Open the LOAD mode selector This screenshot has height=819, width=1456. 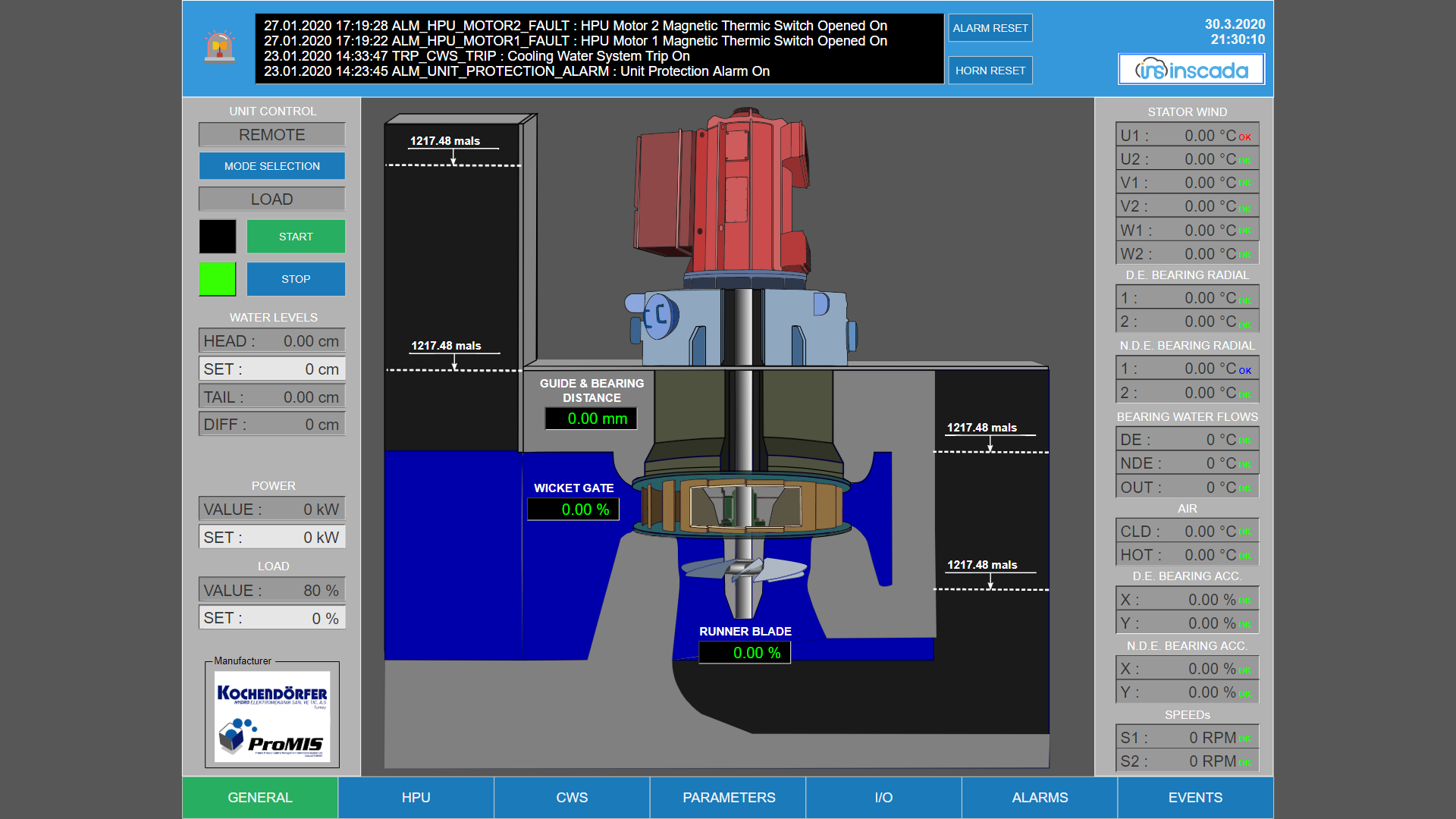(271, 199)
